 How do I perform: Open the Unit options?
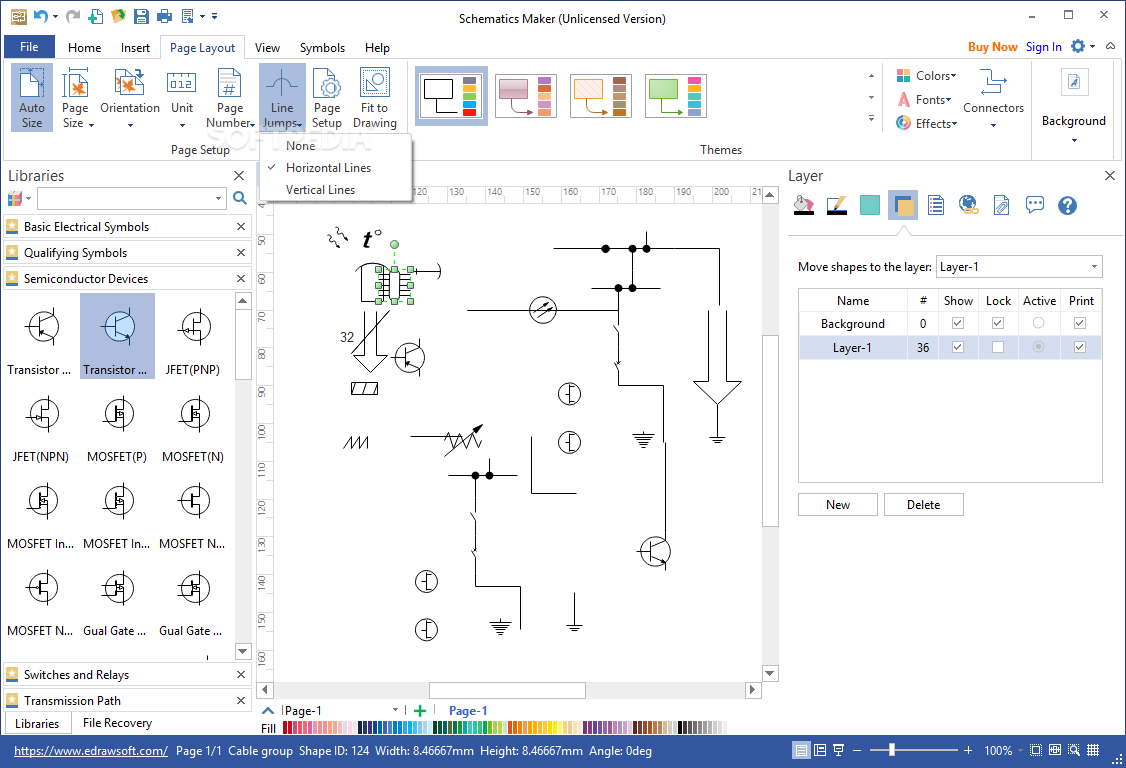pyautogui.click(x=182, y=97)
